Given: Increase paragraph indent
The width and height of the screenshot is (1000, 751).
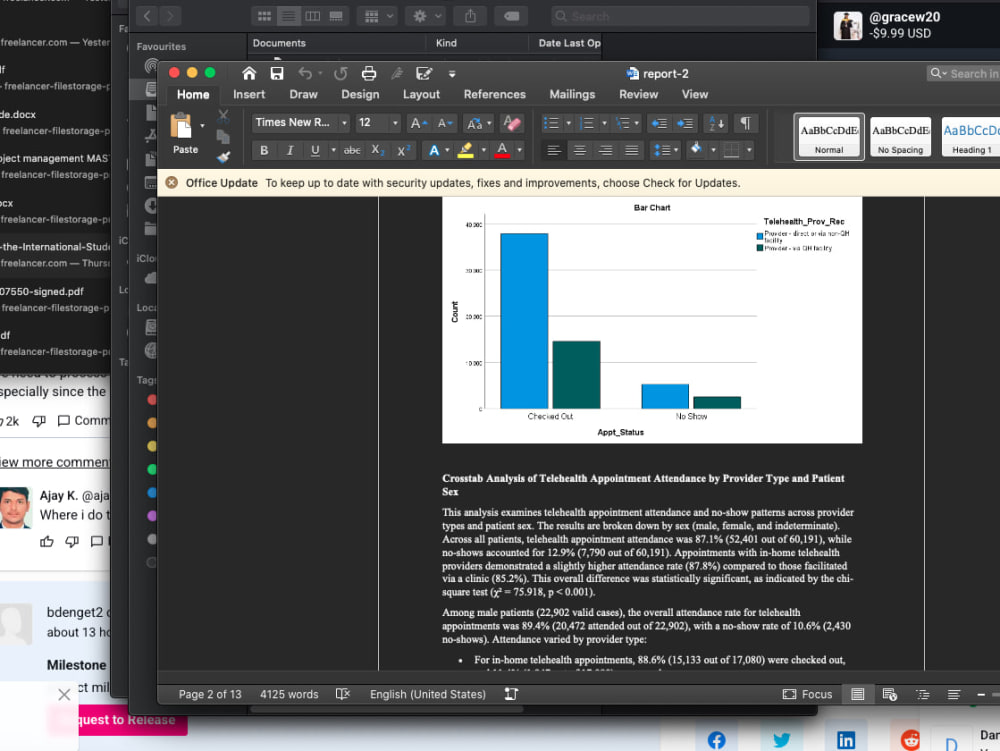Looking at the screenshot, I should [x=685, y=123].
